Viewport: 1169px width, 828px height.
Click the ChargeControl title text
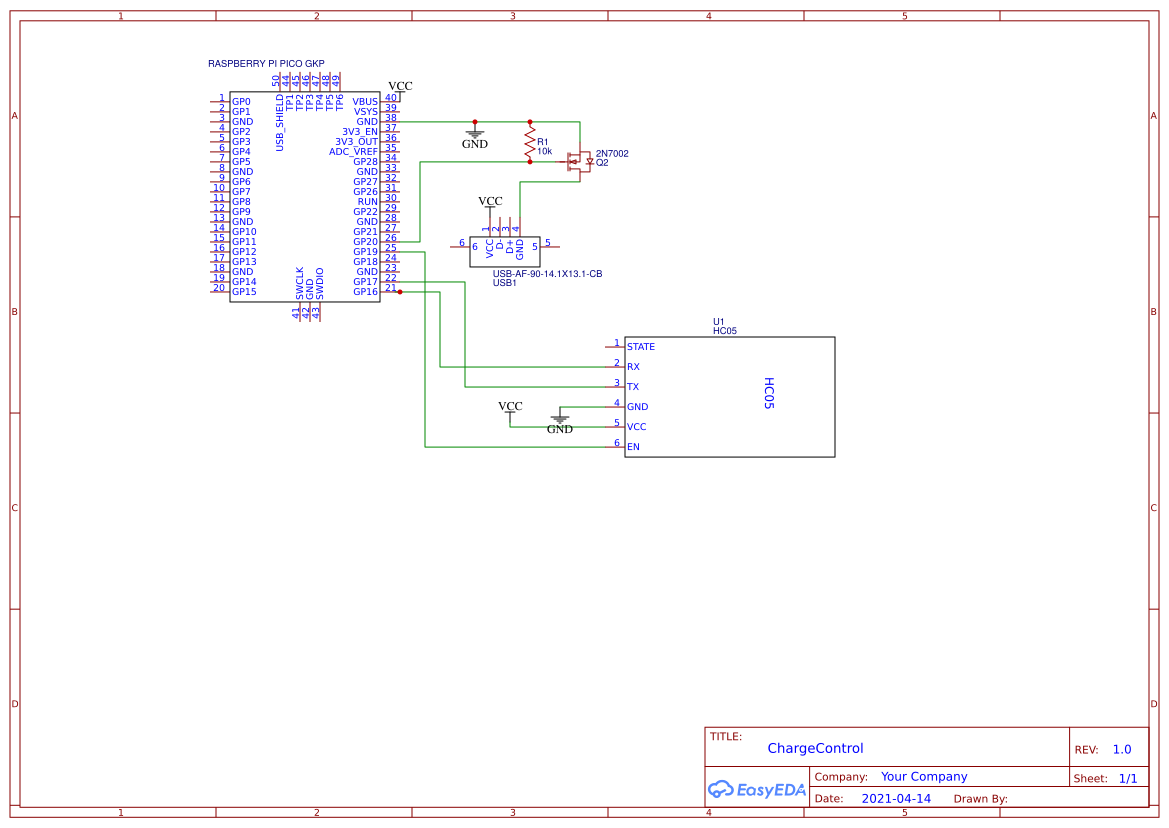[x=816, y=748]
